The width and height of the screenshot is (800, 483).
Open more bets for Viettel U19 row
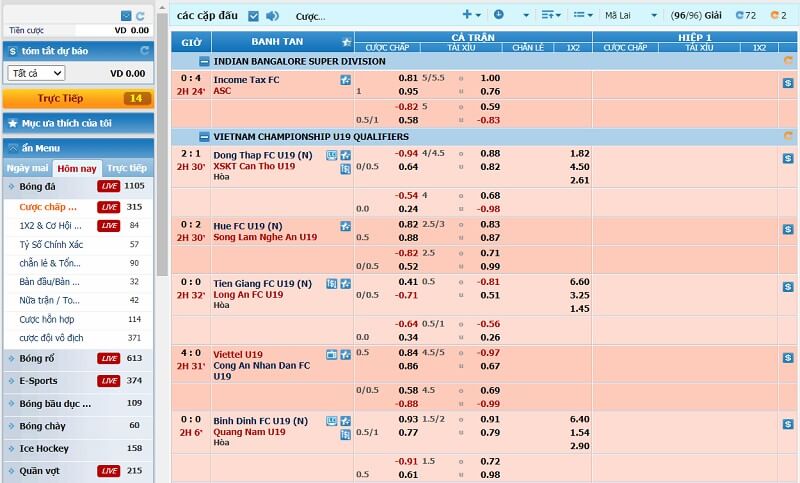coord(788,358)
